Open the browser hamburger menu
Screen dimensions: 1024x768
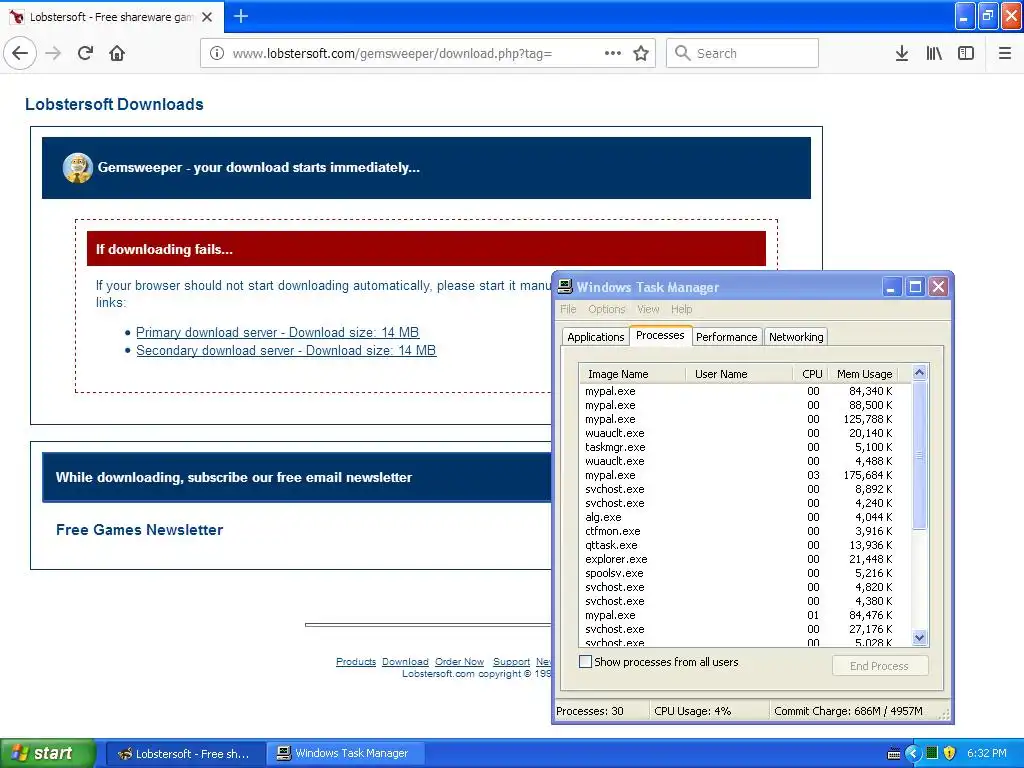click(x=1005, y=53)
